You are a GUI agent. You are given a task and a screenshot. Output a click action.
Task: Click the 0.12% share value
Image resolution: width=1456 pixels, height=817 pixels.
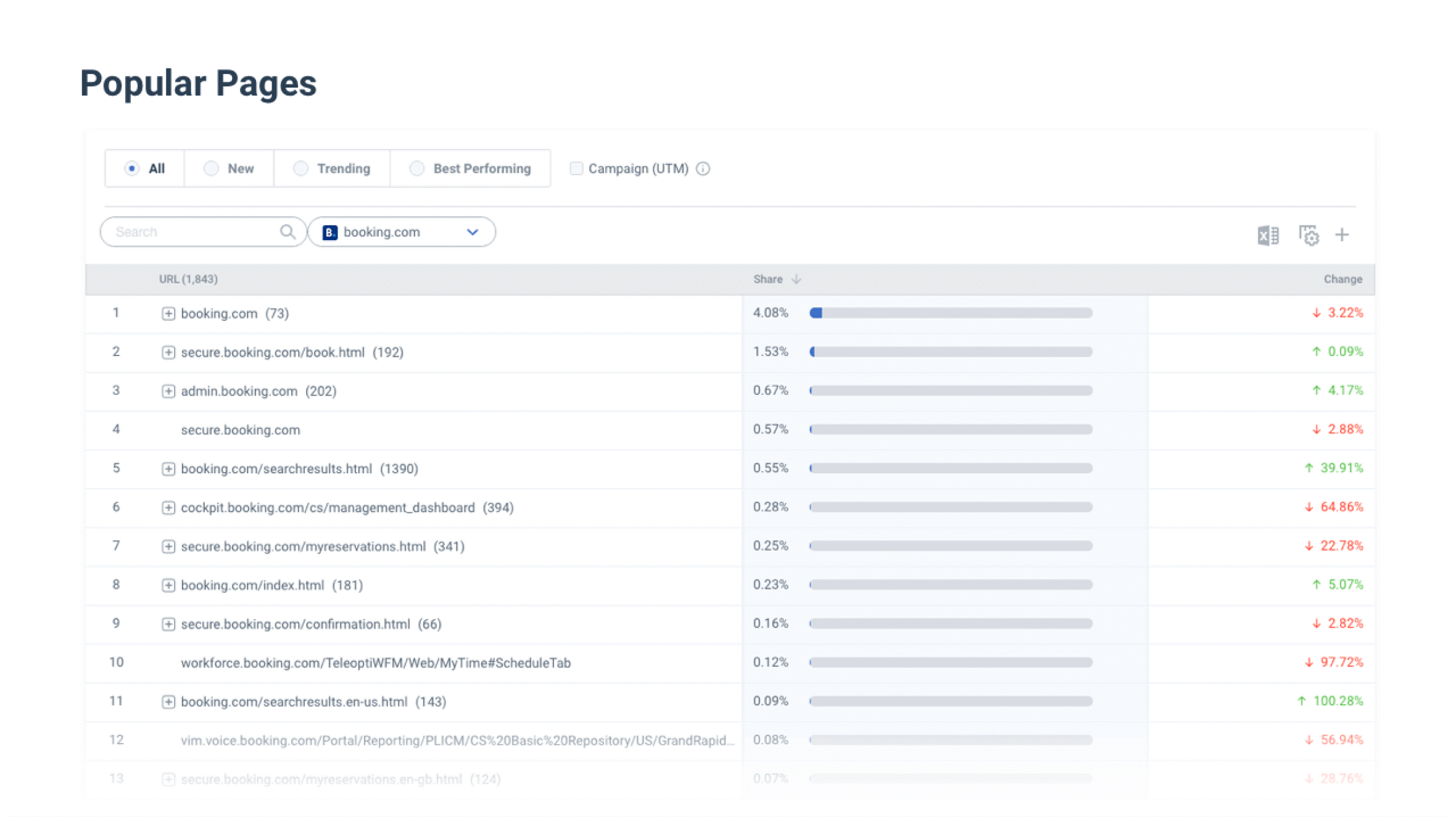(x=771, y=662)
